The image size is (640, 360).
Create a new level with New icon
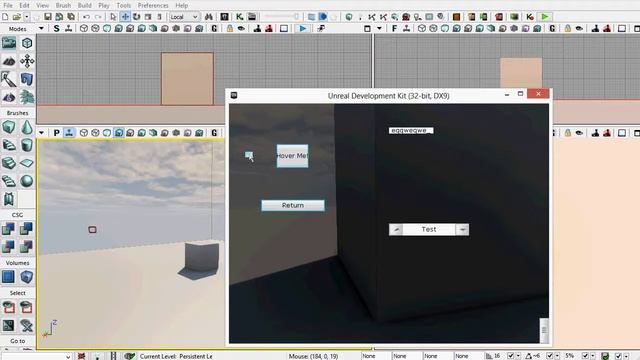tap(5, 17)
